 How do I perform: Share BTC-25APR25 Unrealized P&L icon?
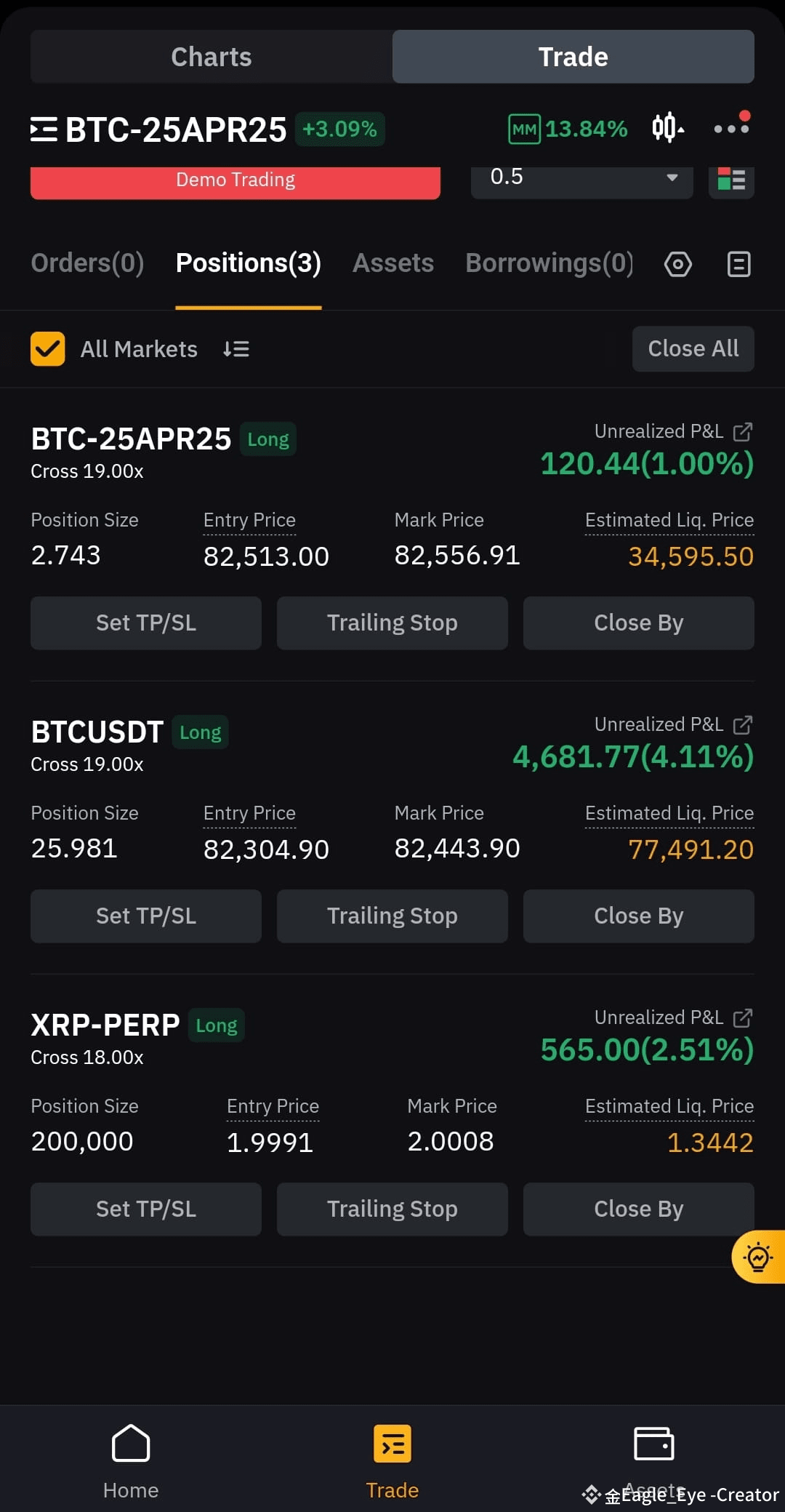tap(743, 432)
